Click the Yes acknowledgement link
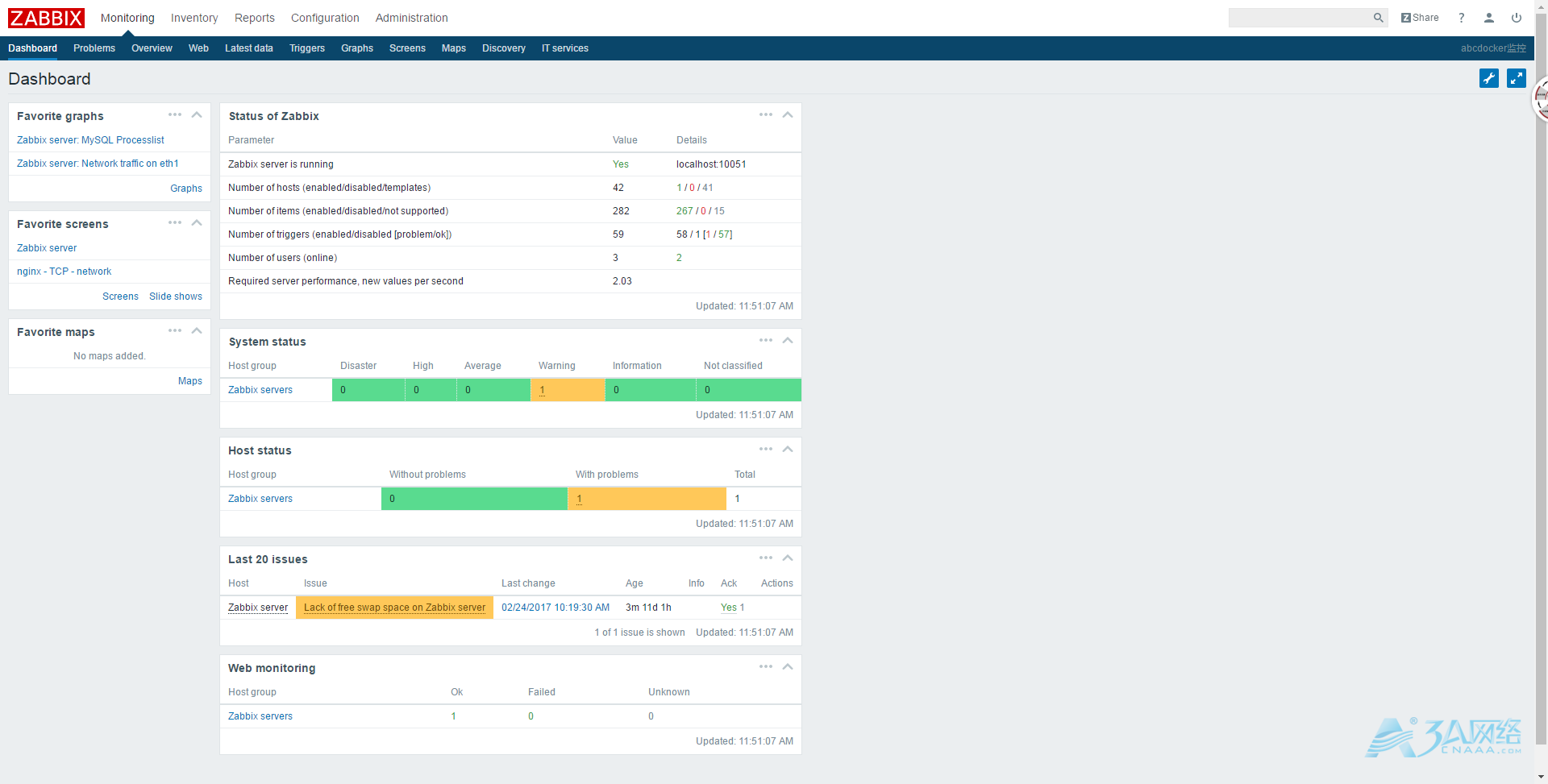 (x=729, y=608)
